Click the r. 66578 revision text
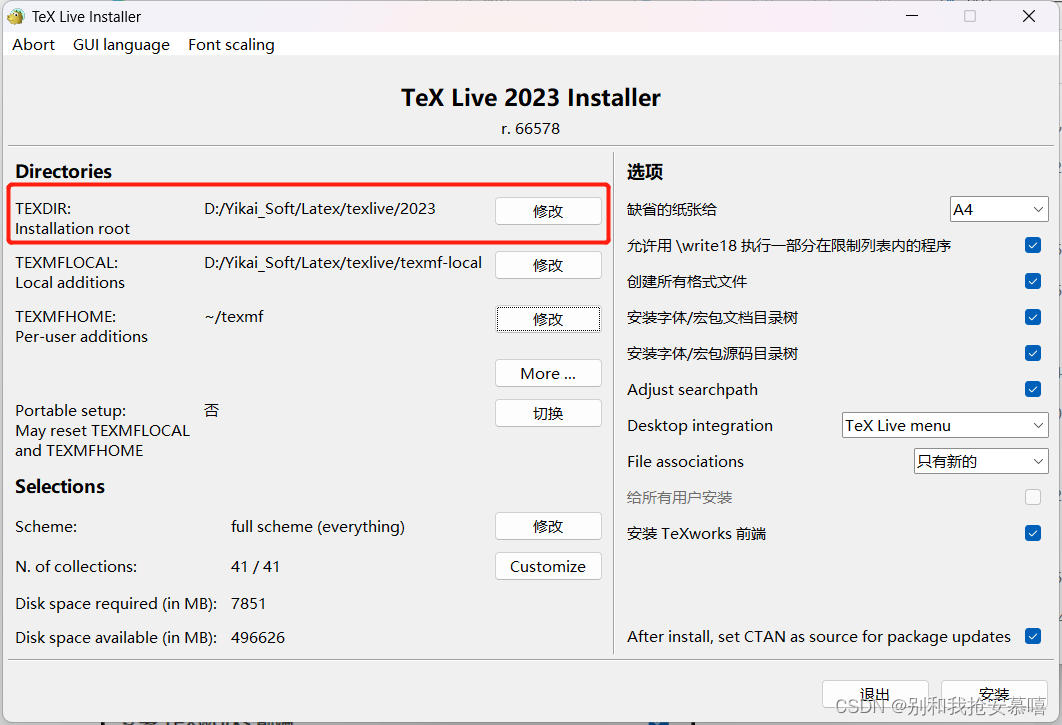Viewport: 1062px width, 725px height. 530,129
